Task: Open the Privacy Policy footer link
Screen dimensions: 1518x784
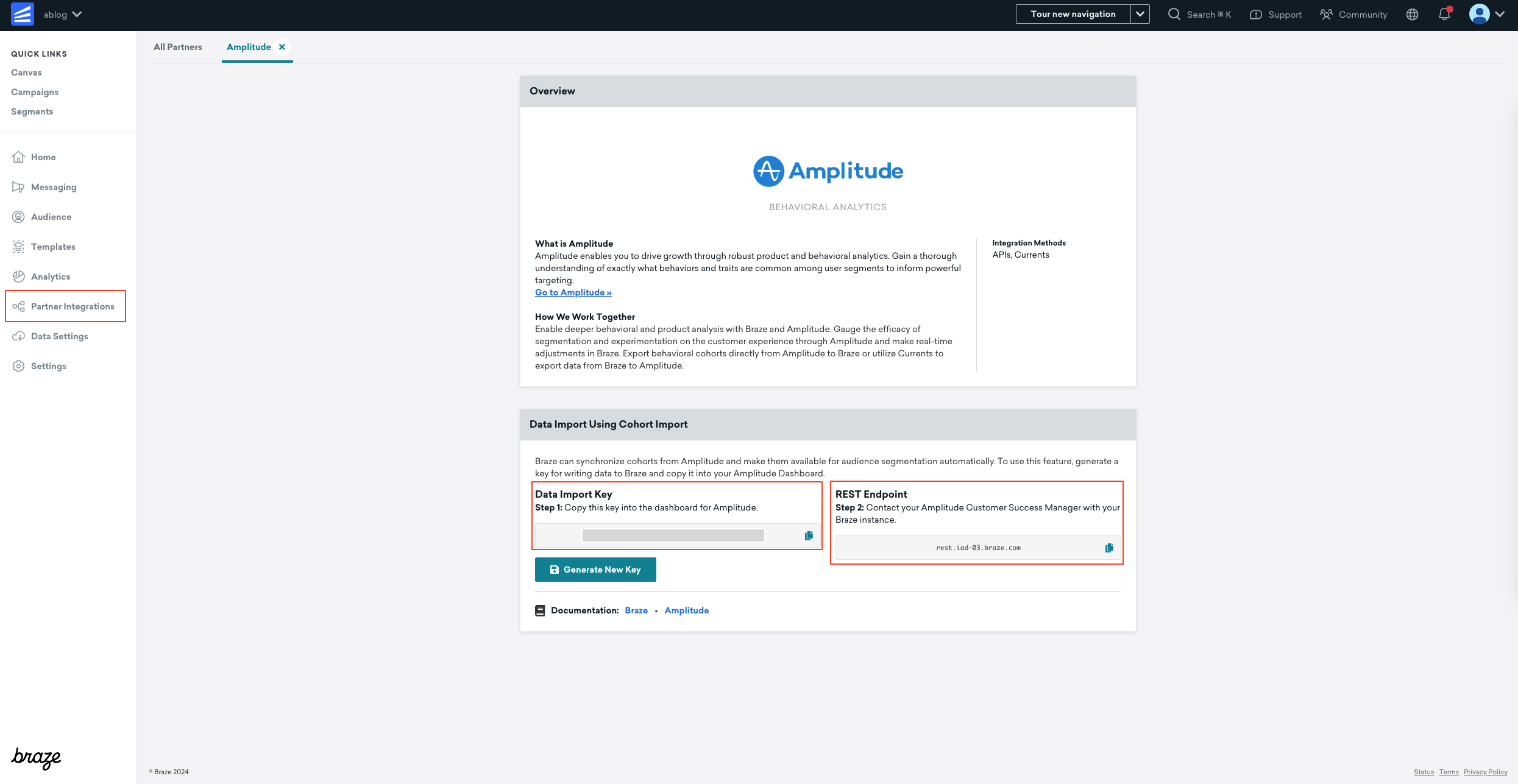Action: pos(1485,772)
